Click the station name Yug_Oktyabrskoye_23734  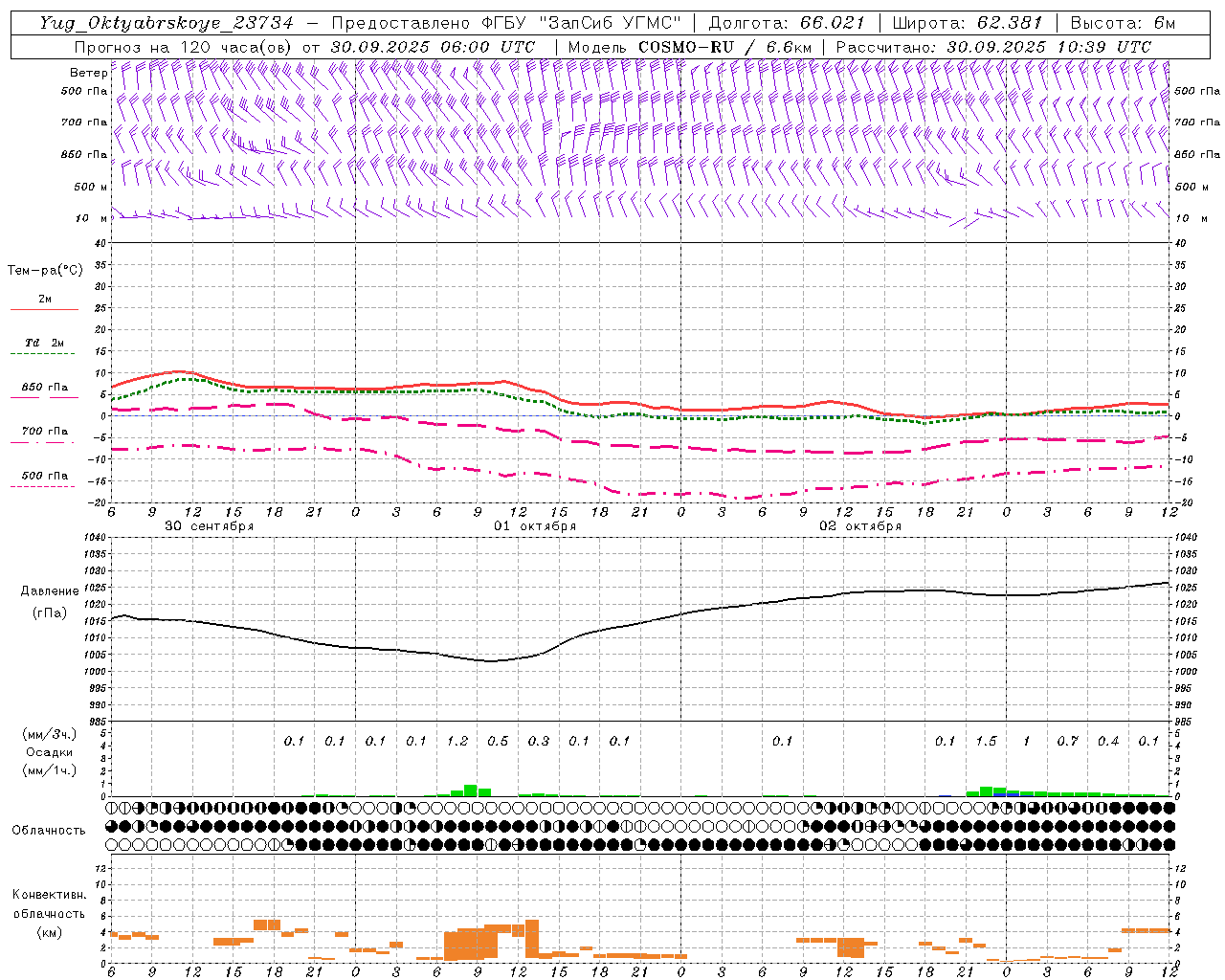pos(167,23)
